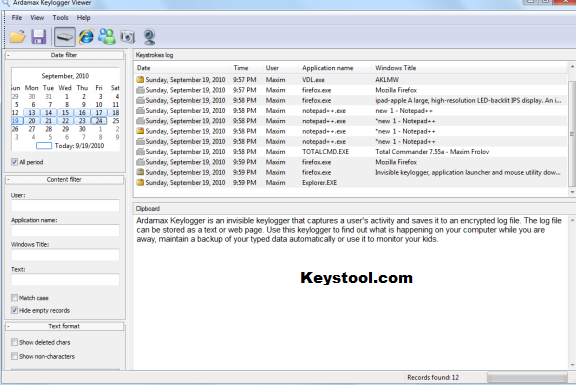
Task: Select the new 1 - Notepad++ row
Action: [351, 111]
